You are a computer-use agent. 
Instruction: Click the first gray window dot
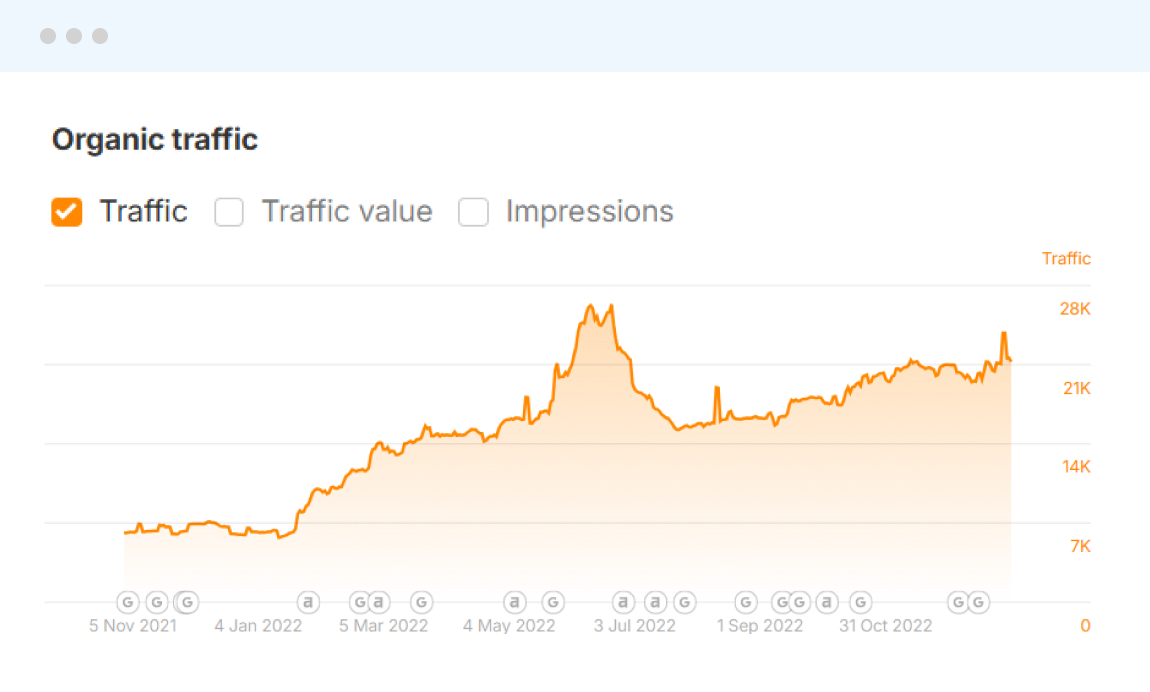[48, 35]
